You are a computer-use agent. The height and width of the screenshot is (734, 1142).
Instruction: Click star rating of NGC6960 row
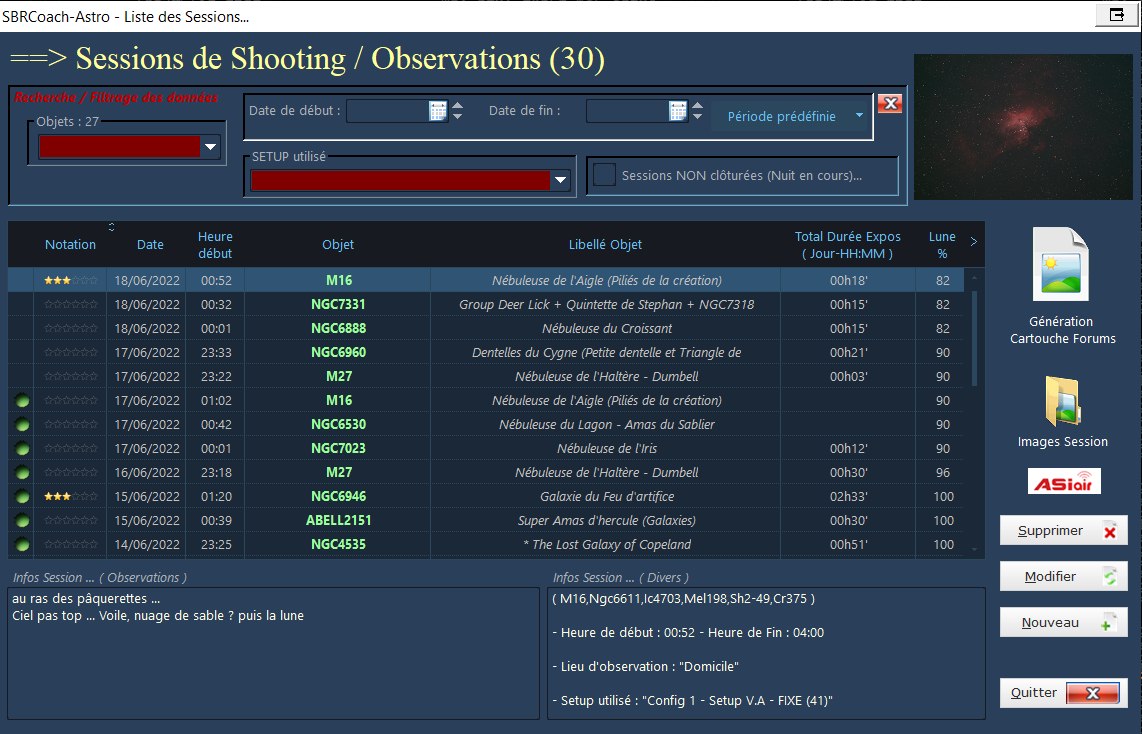coord(71,352)
